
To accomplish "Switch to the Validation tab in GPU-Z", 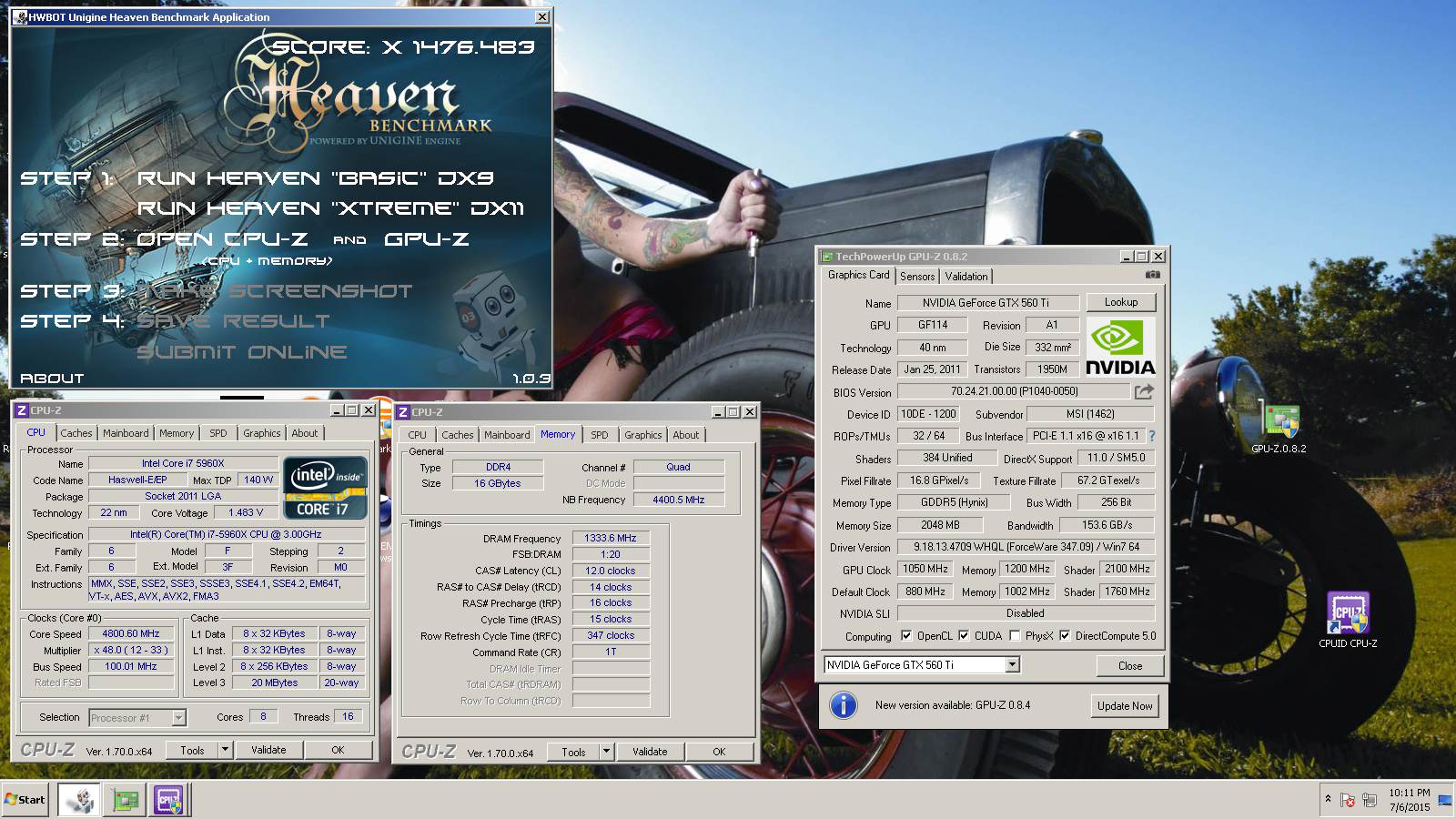I will [x=966, y=277].
